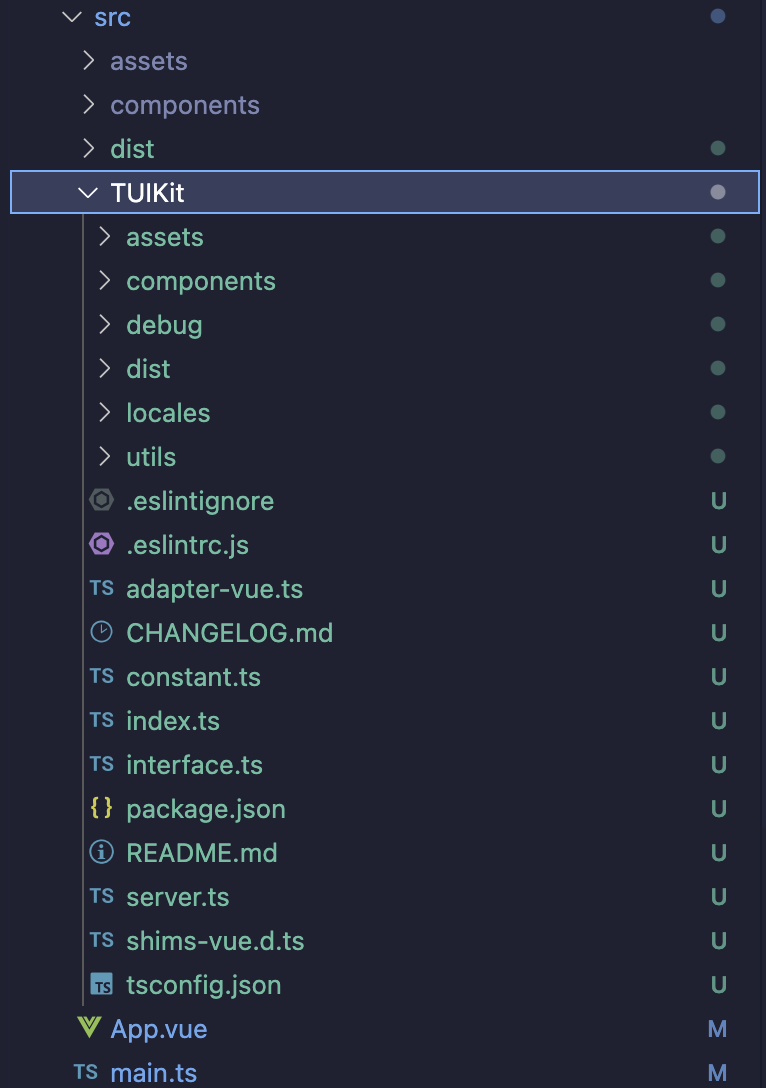The image size is (766, 1088).
Task: Expand the debug folder
Action: [x=104, y=324]
